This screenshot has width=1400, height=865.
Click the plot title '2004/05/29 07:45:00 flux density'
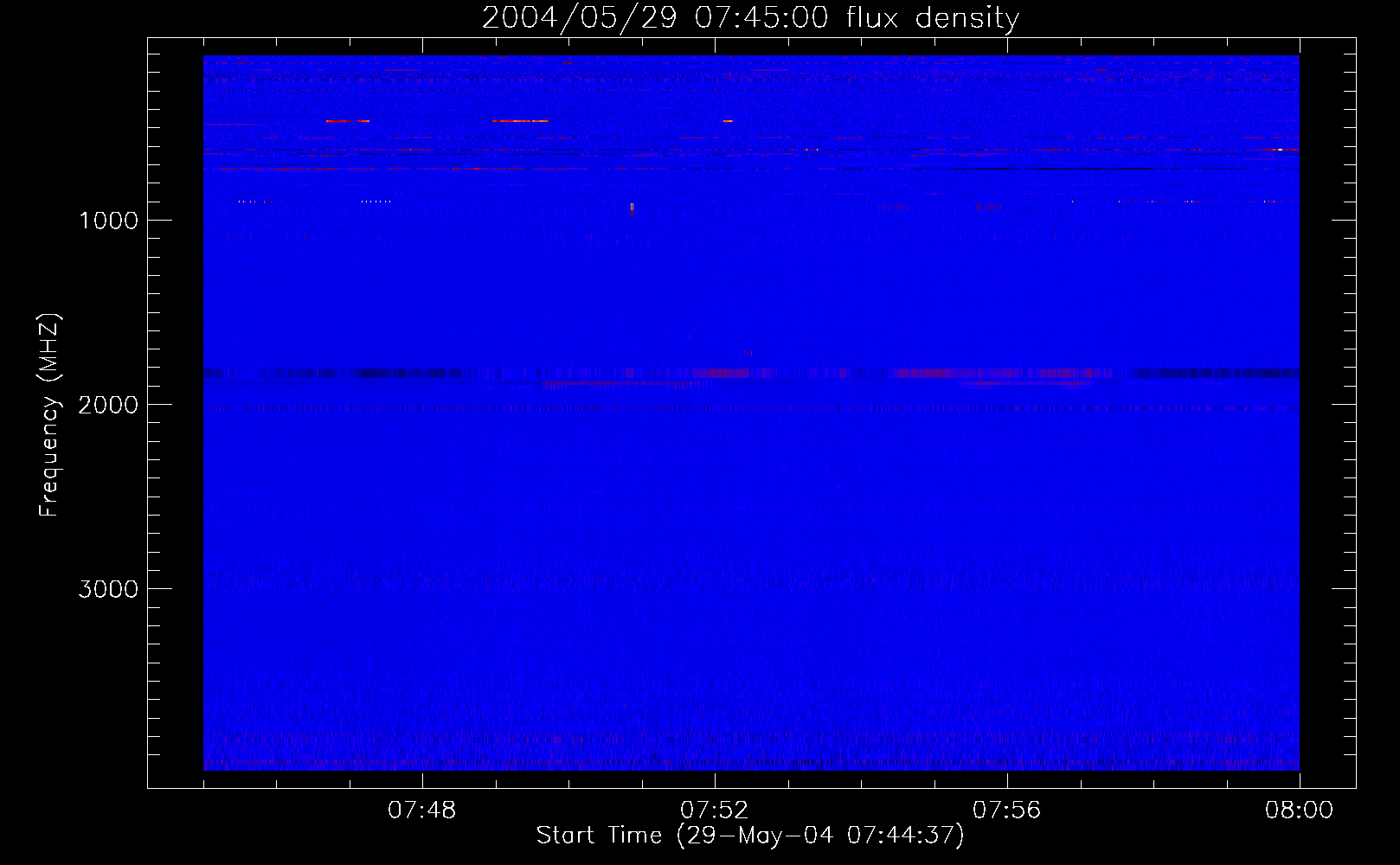tap(750, 18)
